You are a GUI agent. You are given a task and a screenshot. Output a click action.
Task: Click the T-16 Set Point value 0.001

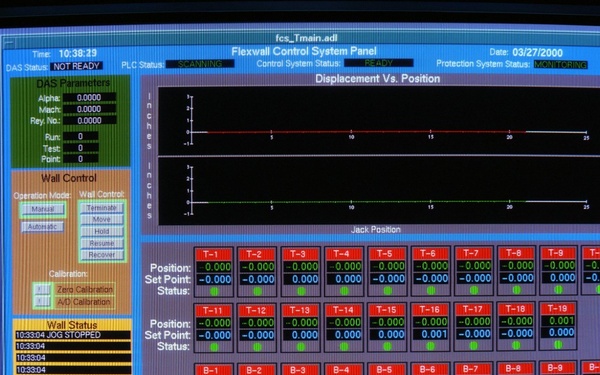pyautogui.click(x=431, y=334)
